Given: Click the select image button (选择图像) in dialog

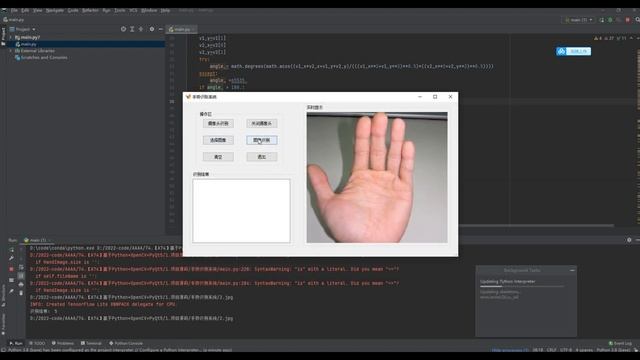Looking at the screenshot, I should point(218,140).
